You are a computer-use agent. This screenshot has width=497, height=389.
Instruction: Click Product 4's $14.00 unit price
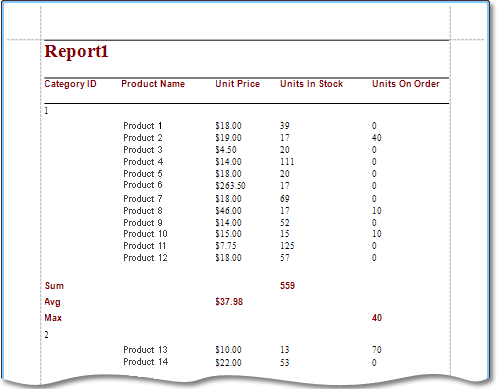click(228, 162)
